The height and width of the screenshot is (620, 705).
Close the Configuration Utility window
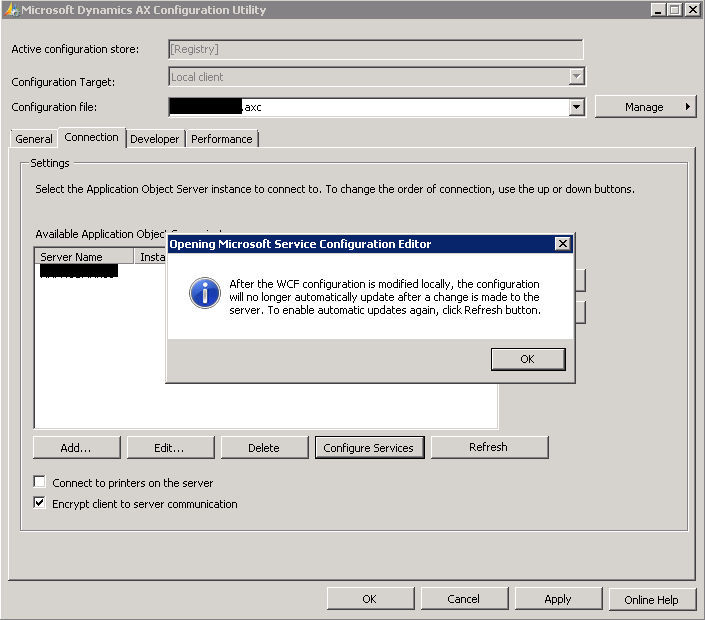coord(692,9)
